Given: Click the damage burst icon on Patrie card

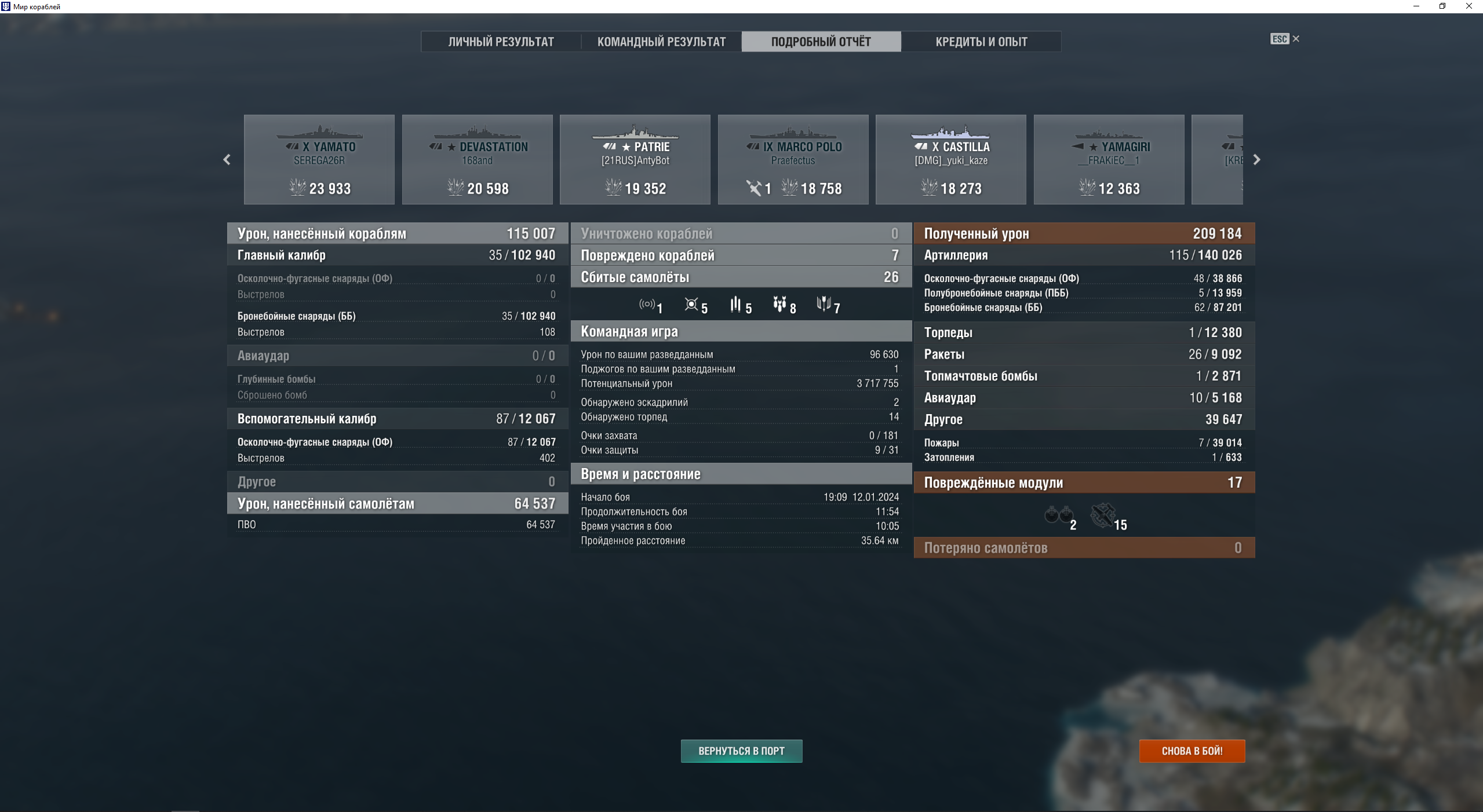Looking at the screenshot, I should (613, 187).
